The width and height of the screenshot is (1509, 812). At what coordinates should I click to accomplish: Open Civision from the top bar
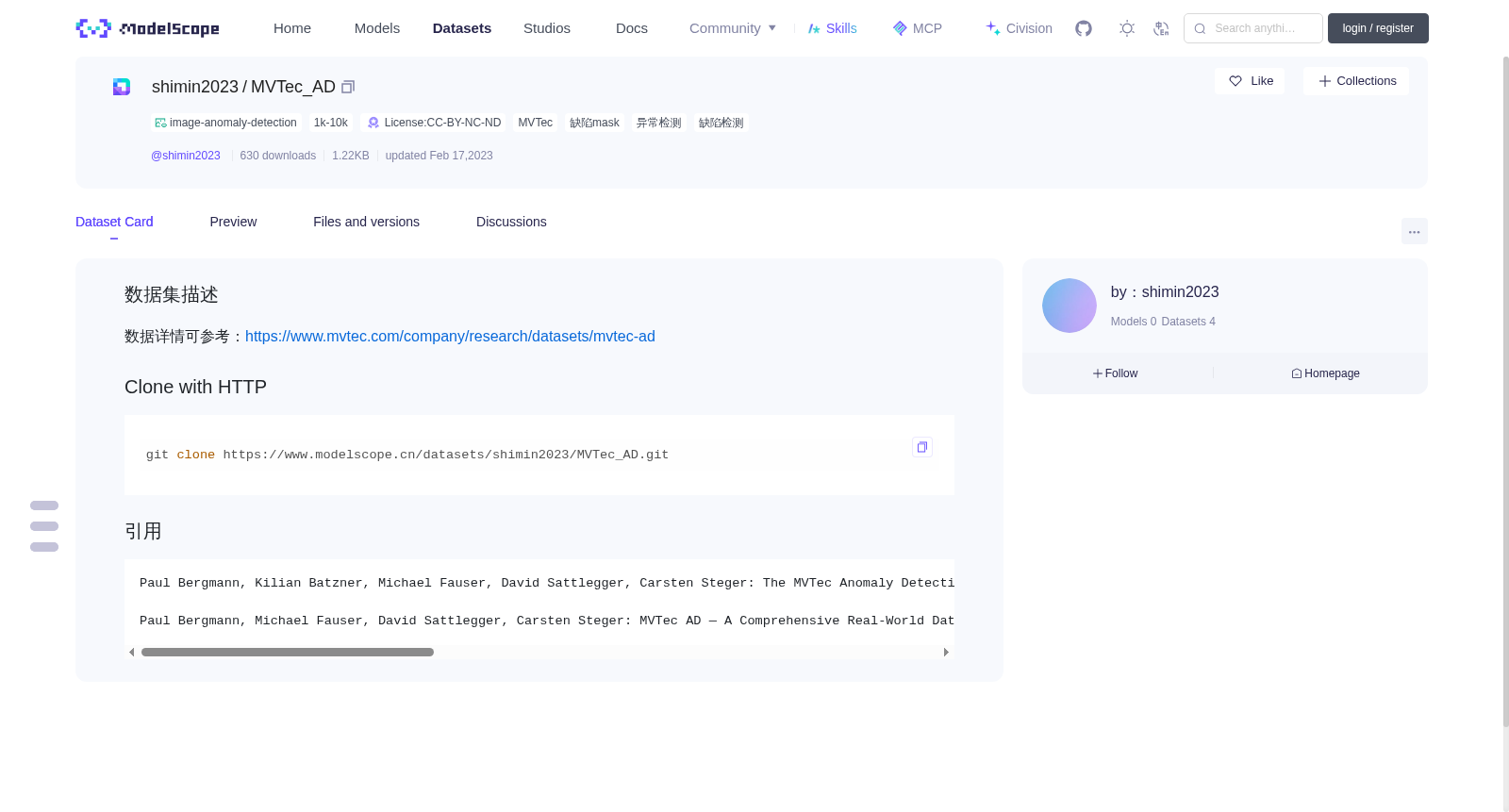(x=1019, y=28)
